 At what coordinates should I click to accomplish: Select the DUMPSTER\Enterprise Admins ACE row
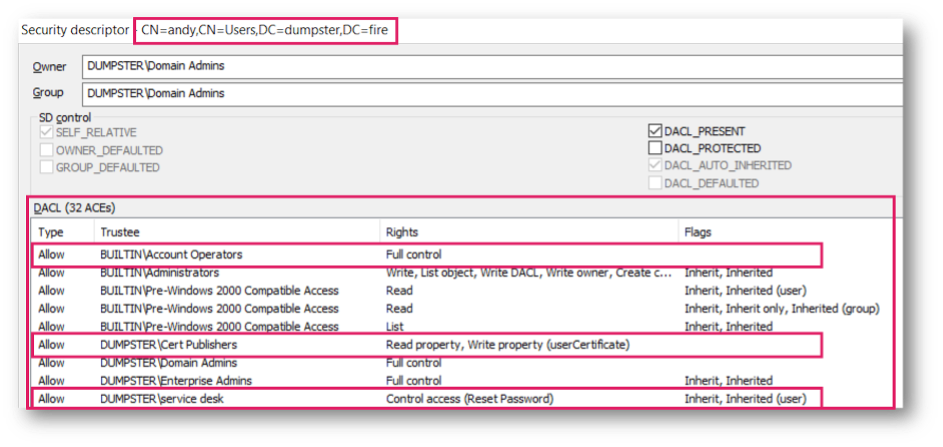[462, 381]
